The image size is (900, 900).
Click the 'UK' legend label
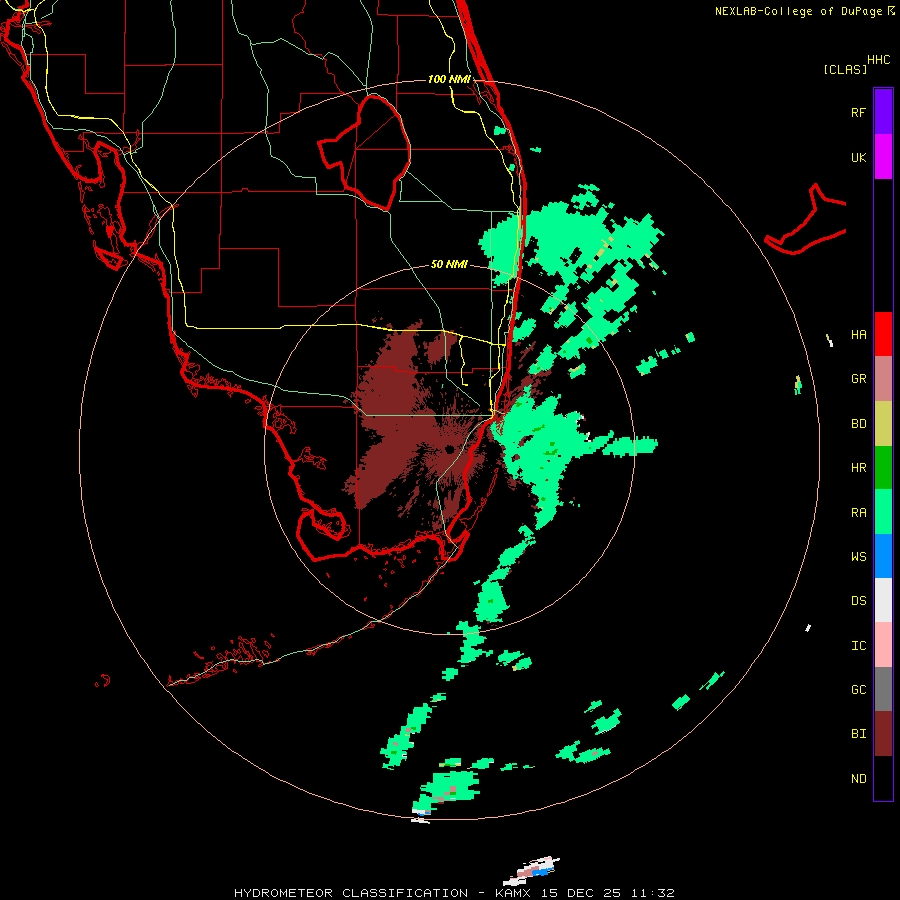(858, 157)
